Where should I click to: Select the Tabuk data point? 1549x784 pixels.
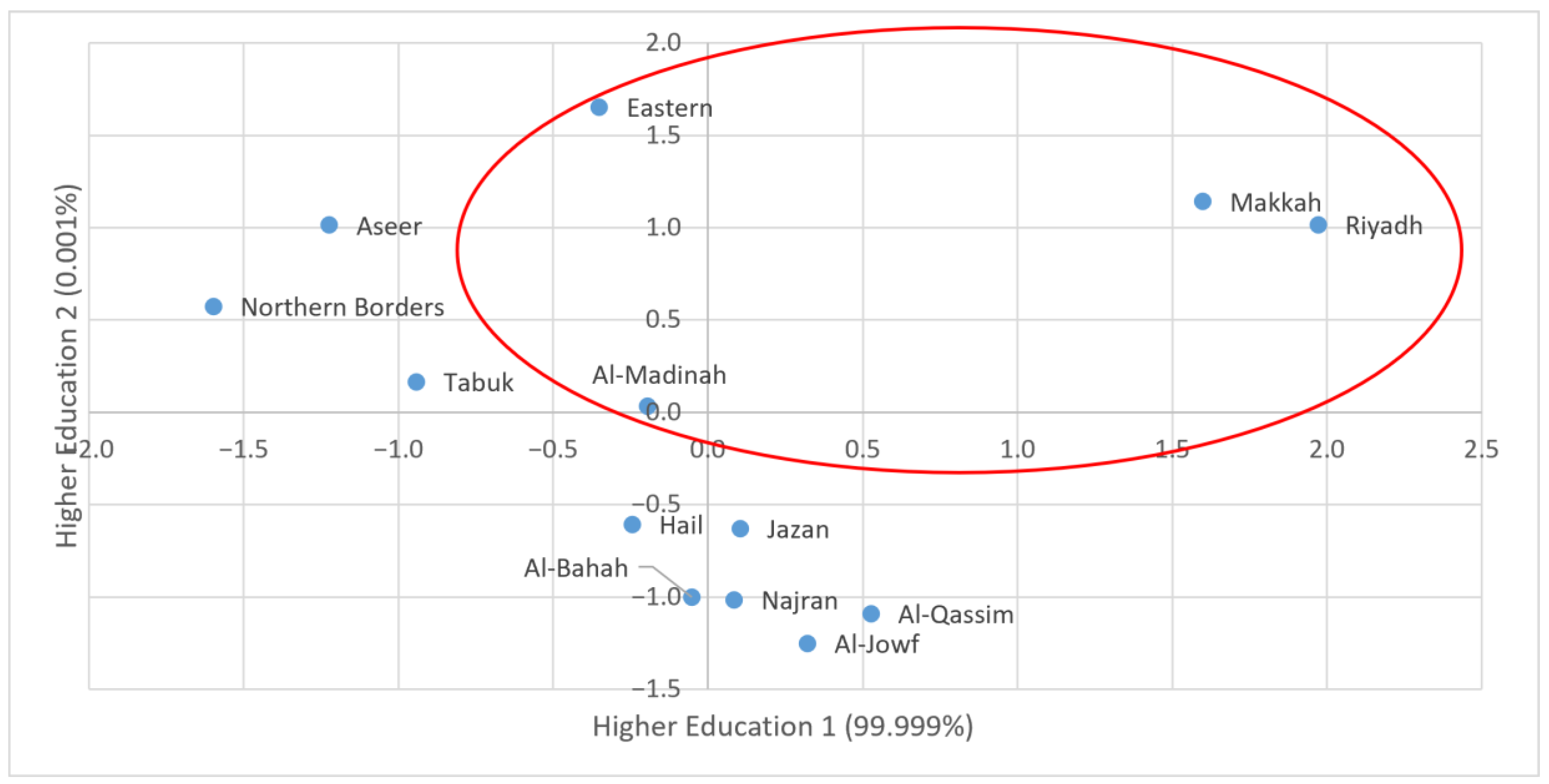coord(416,382)
